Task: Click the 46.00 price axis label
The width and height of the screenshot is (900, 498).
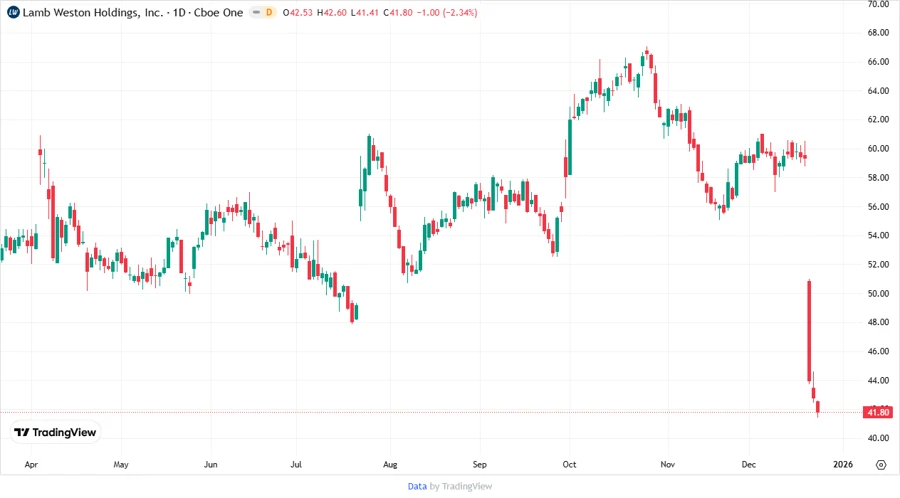Action: [878, 351]
